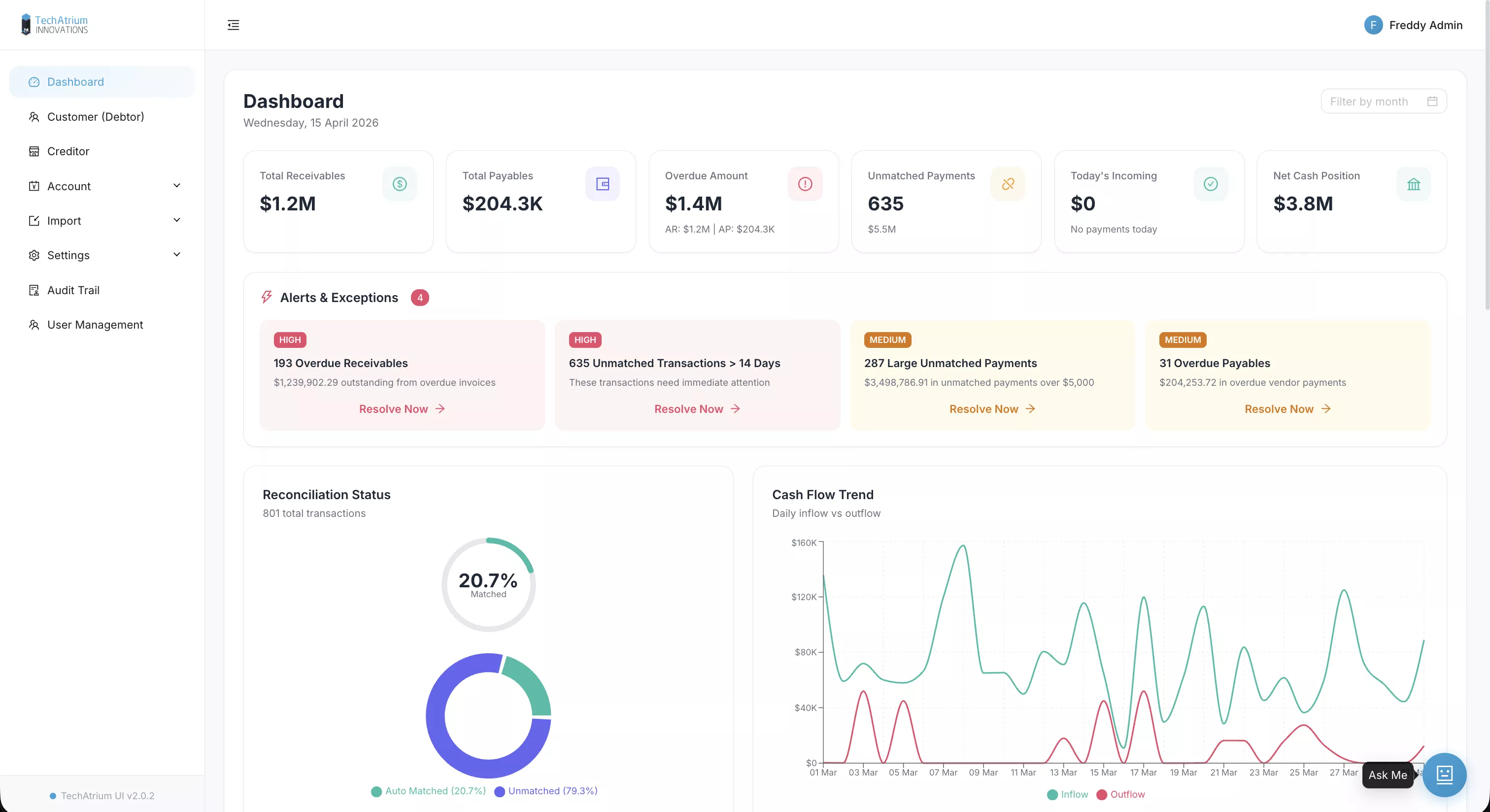The image size is (1490, 812).
Task: Click the Customer (Debtor) person icon
Action: 34,117
